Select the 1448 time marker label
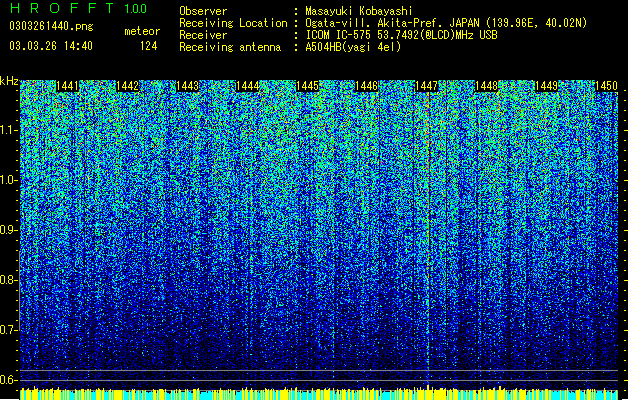 (x=486, y=86)
